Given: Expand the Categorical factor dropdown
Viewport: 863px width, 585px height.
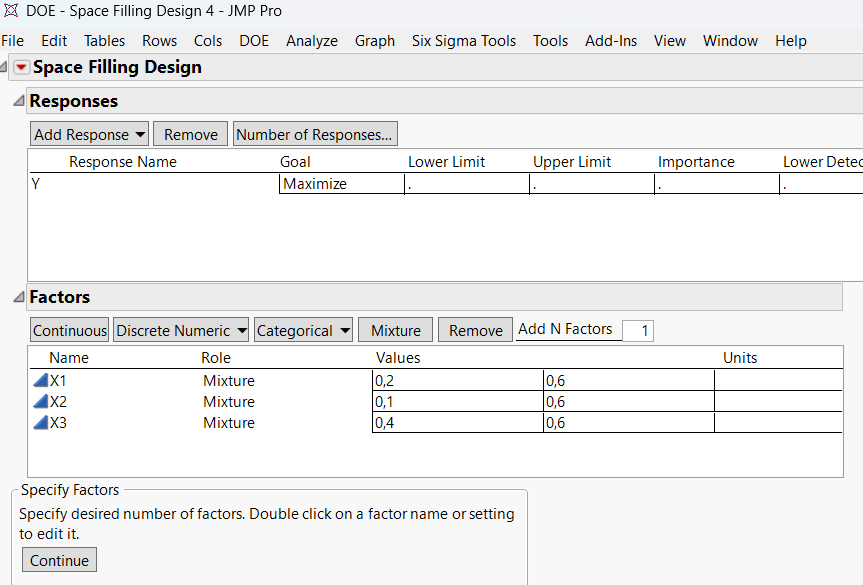Looking at the screenshot, I should click(x=303, y=331).
